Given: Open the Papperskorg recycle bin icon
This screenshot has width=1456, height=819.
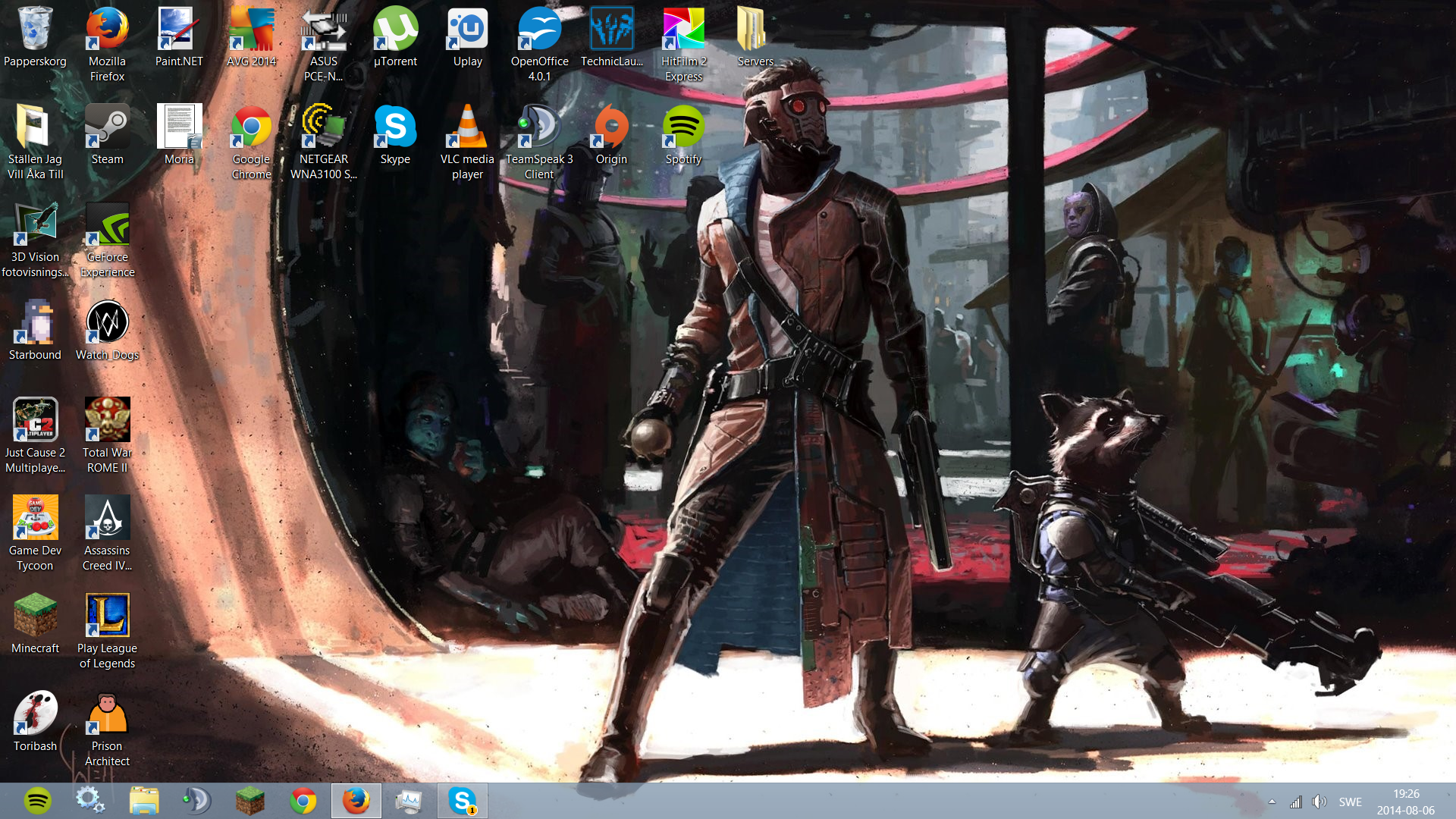Looking at the screenshot, I should pos(35,36).
